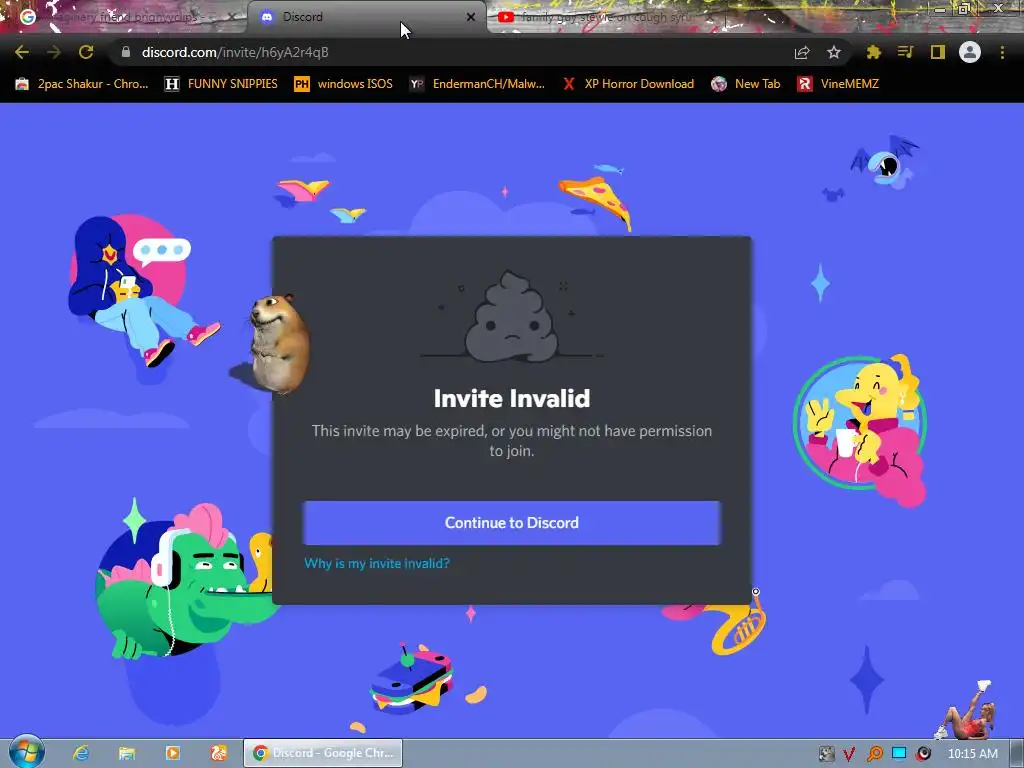Viewport: 1024px width, 768px height.
Task: Select the Discord - Google Chrome taskbar button
Action: pyautogui.click(x=323, y=753)
